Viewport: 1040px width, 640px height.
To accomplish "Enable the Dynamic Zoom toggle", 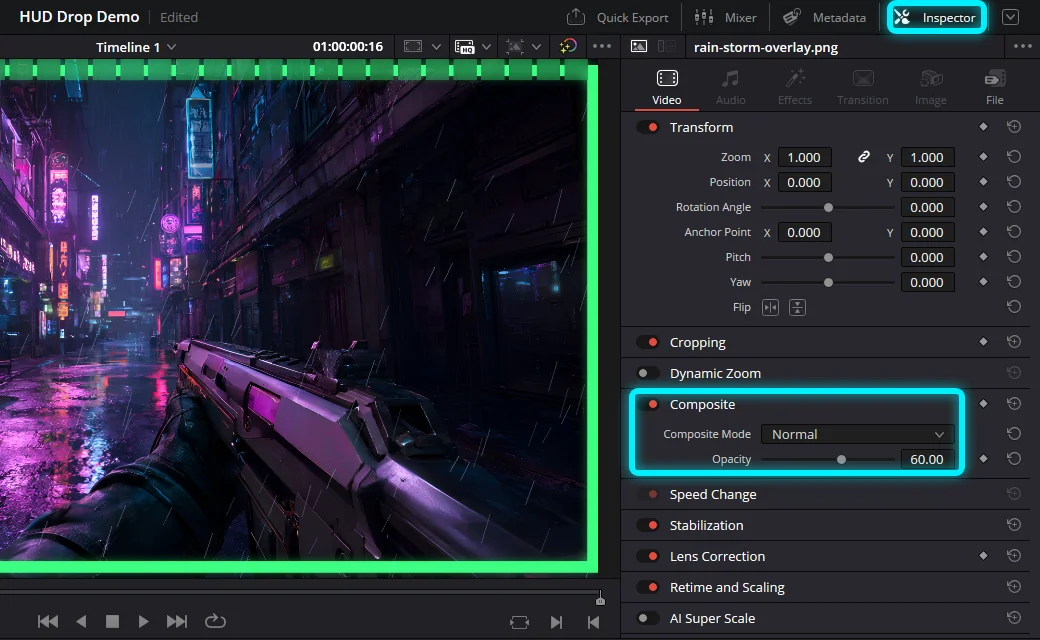I will [648, 373].
